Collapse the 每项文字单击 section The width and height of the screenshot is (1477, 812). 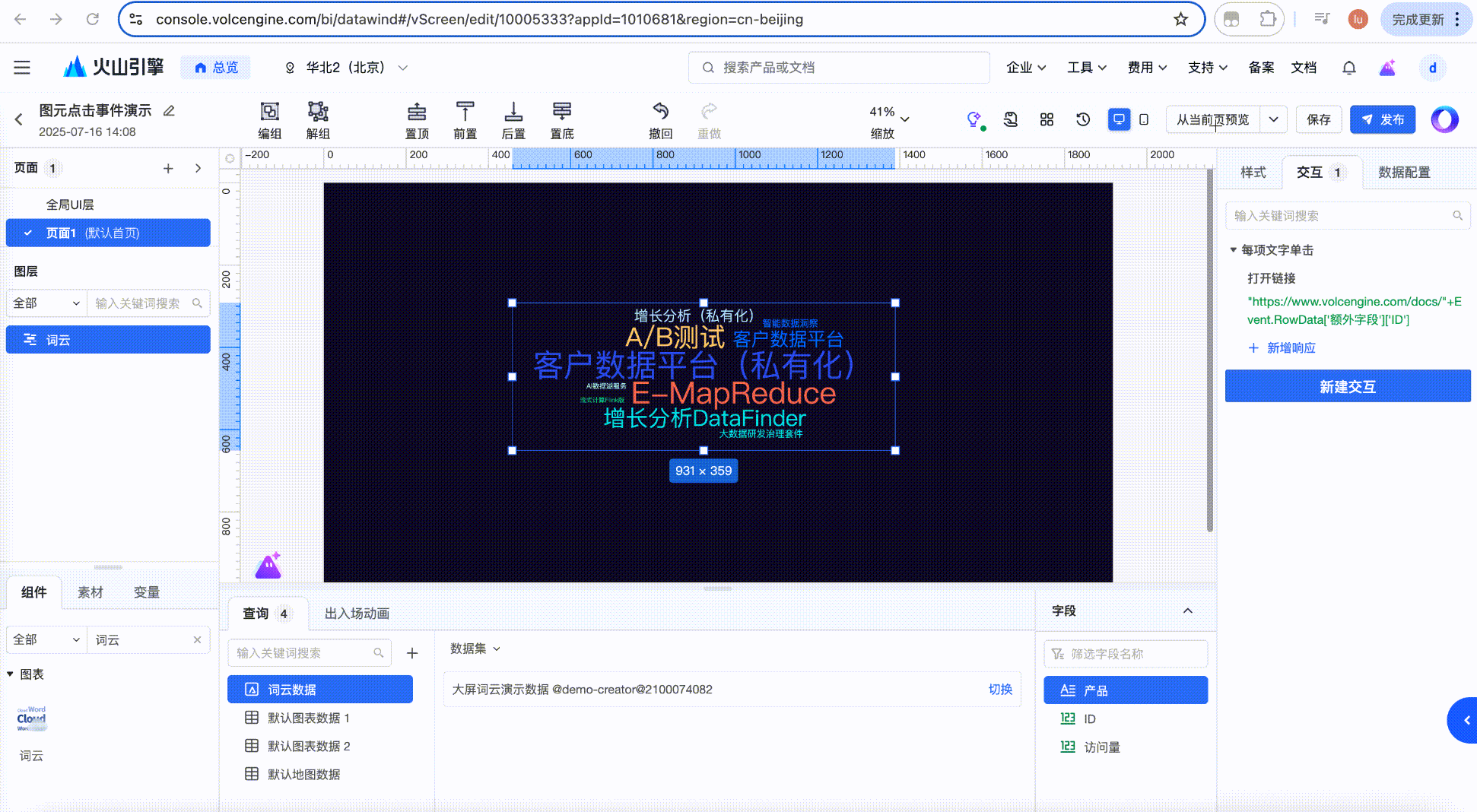[1234, 250]
